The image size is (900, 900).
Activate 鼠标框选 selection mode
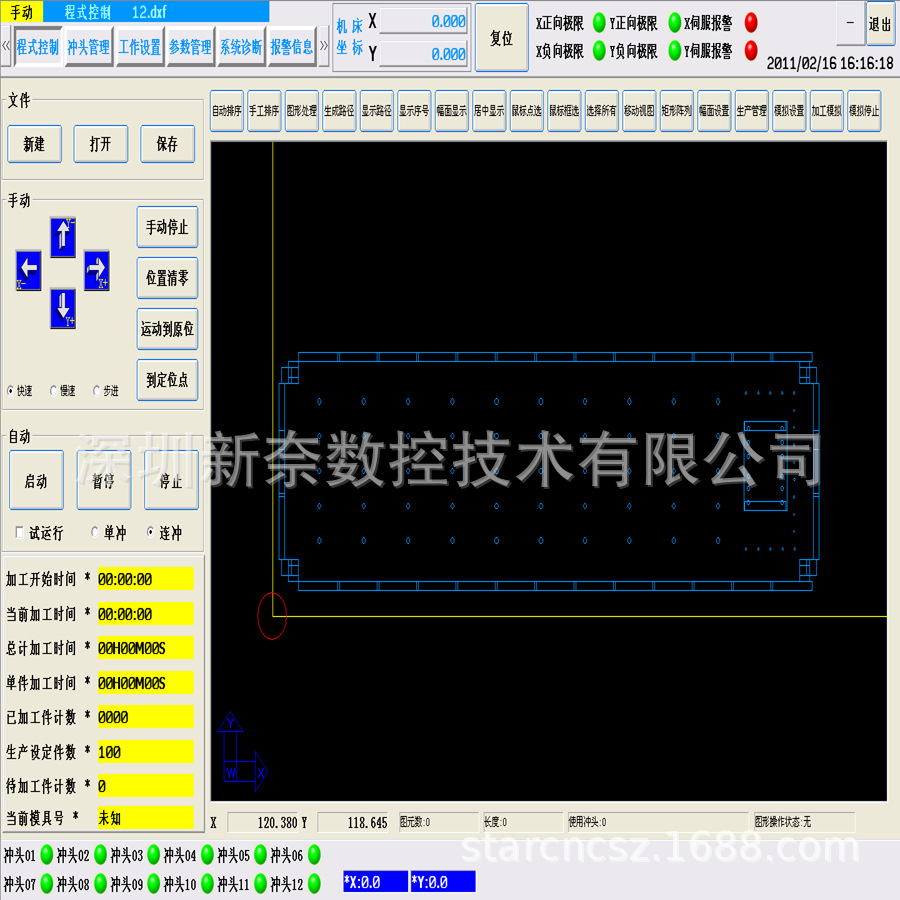(564, 111)
